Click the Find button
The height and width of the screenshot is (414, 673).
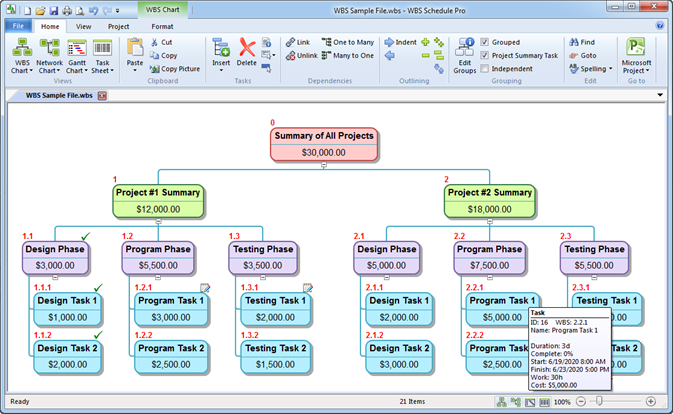click(x=582, y=42)
